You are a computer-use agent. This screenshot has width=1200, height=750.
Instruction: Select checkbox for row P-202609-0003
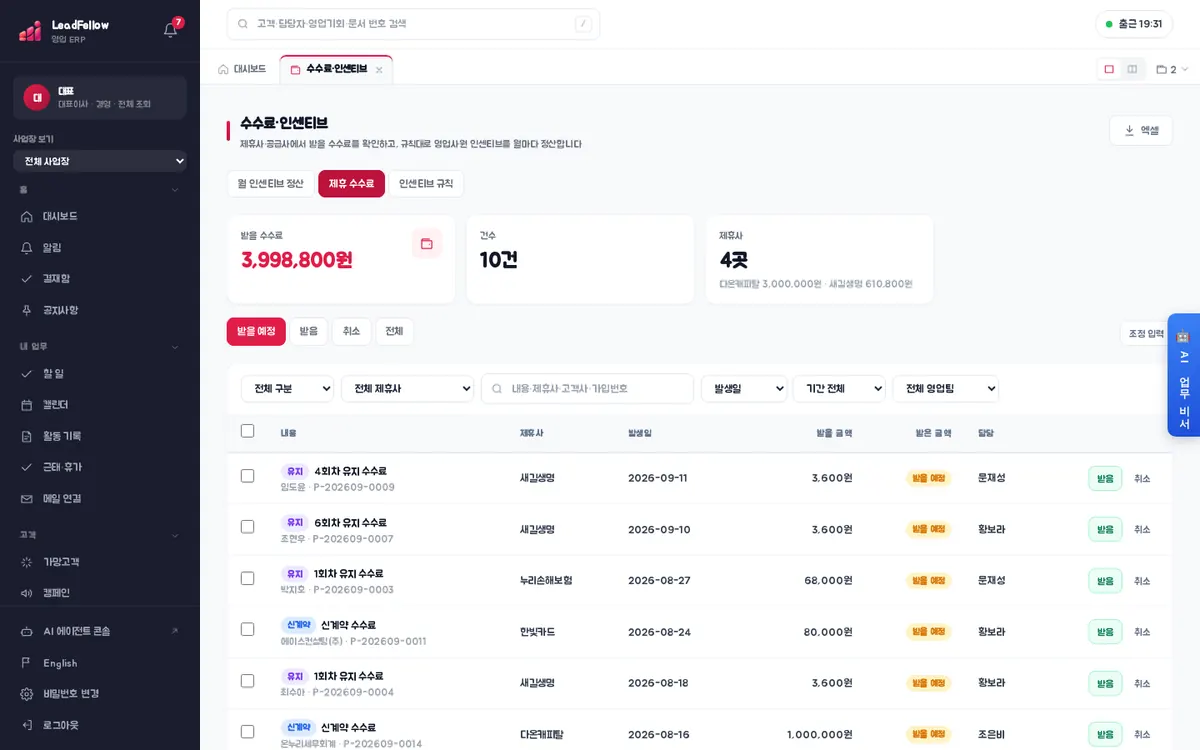coord(248,579)
